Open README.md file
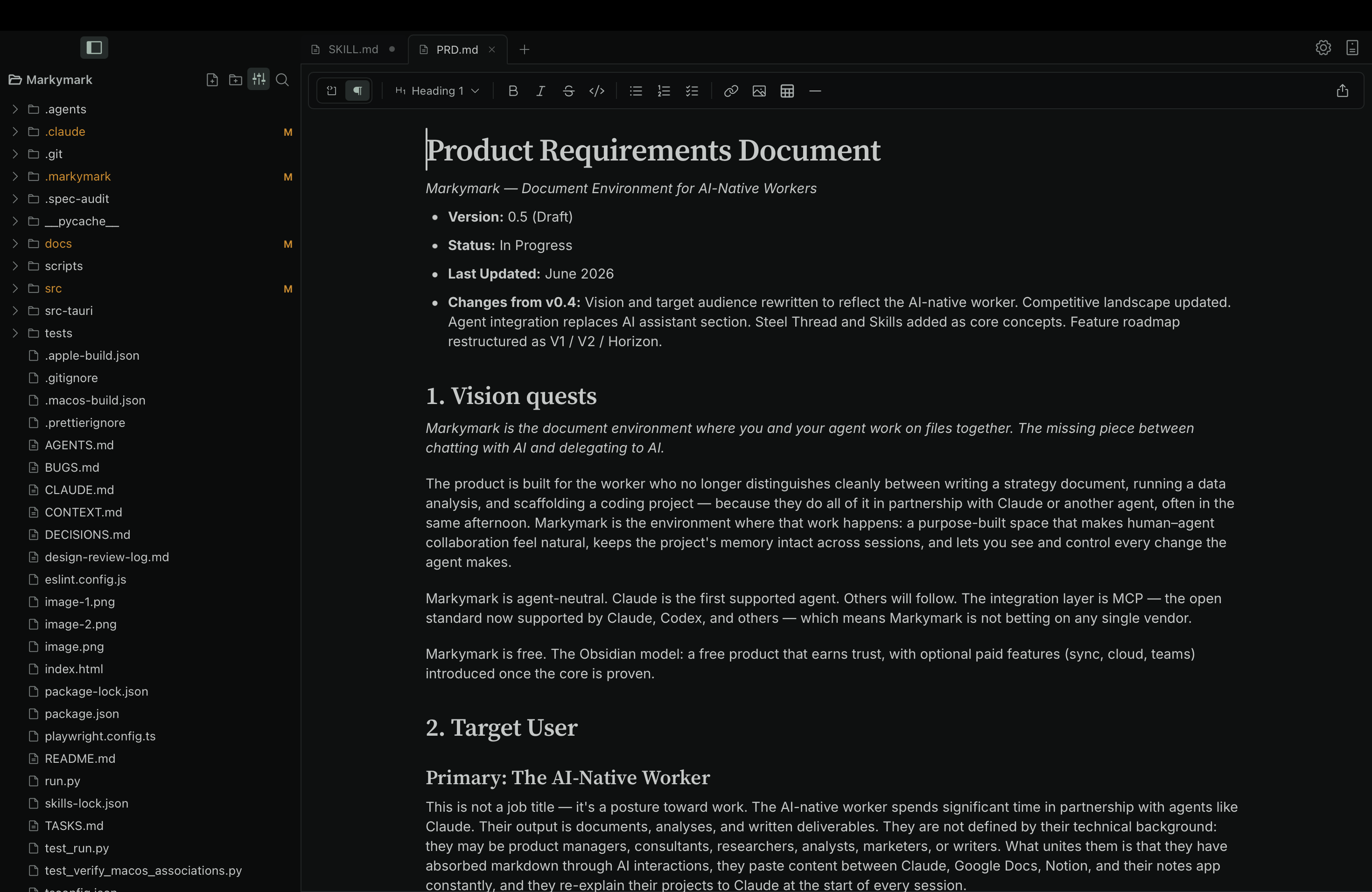Viewport: 1372px width, 892px height. point(150,759)
